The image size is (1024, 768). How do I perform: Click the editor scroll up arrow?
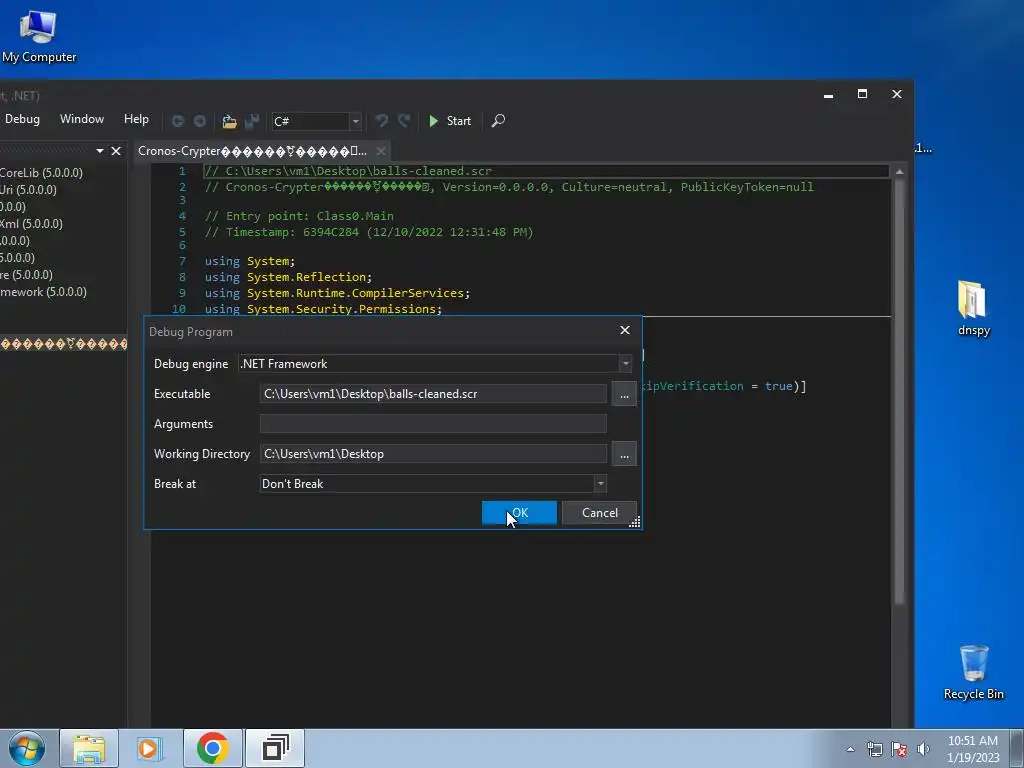[x=899, y=172]
